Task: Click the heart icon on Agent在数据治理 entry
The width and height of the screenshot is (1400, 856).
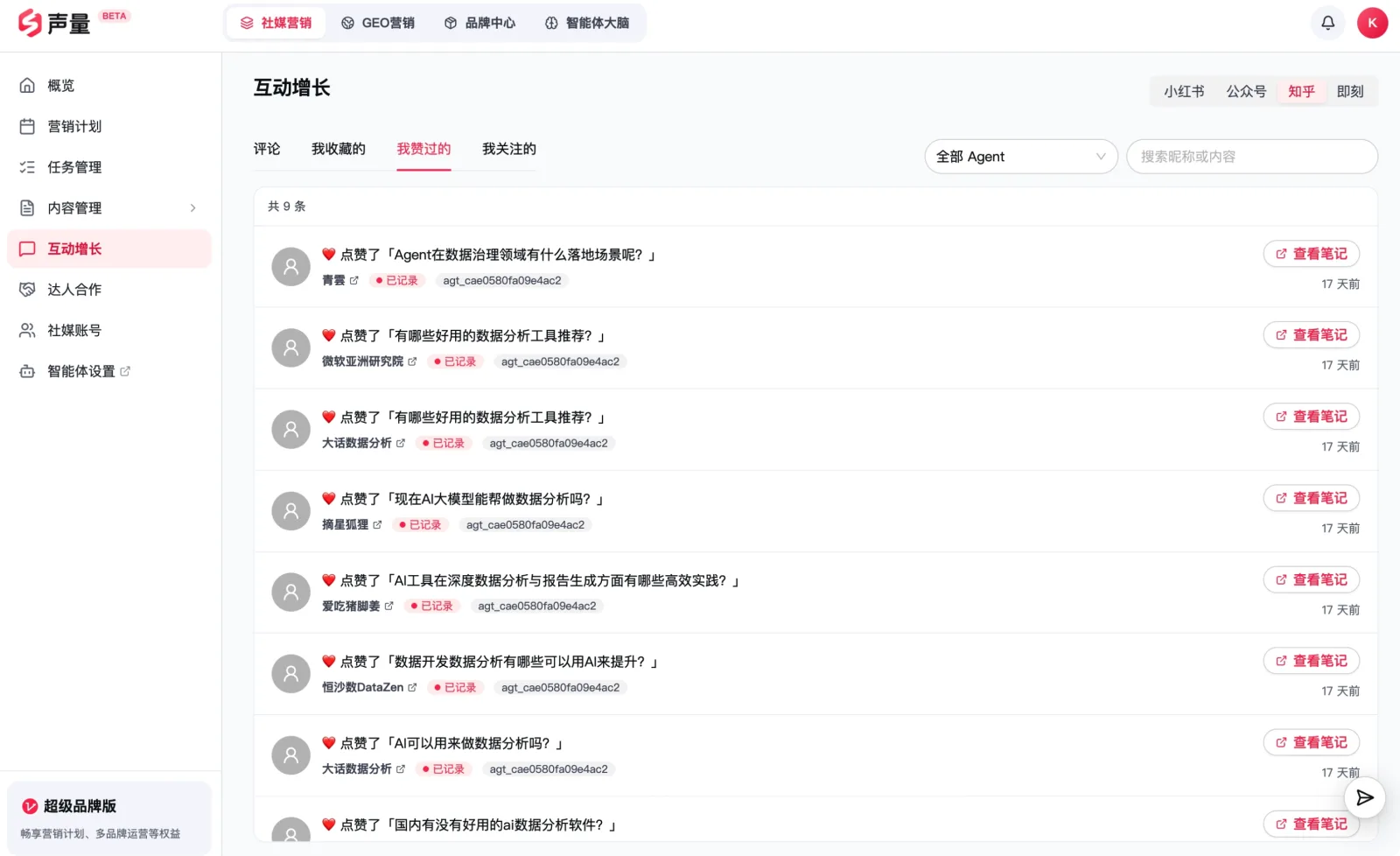Action: pyautogui.click(x=329, y=254)
